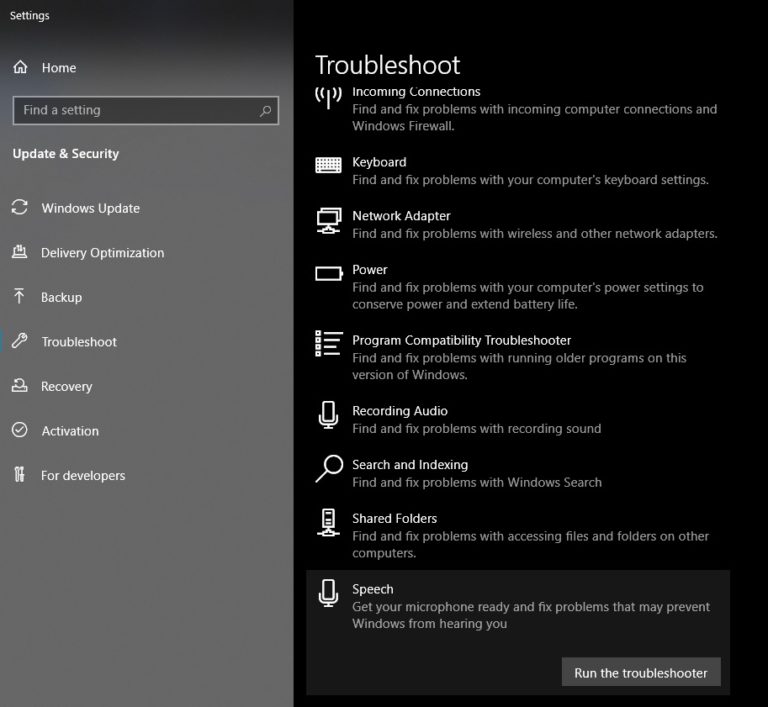Click the Speech microphone icon
The width and height of the screenshot is (768, 707).
328,593
